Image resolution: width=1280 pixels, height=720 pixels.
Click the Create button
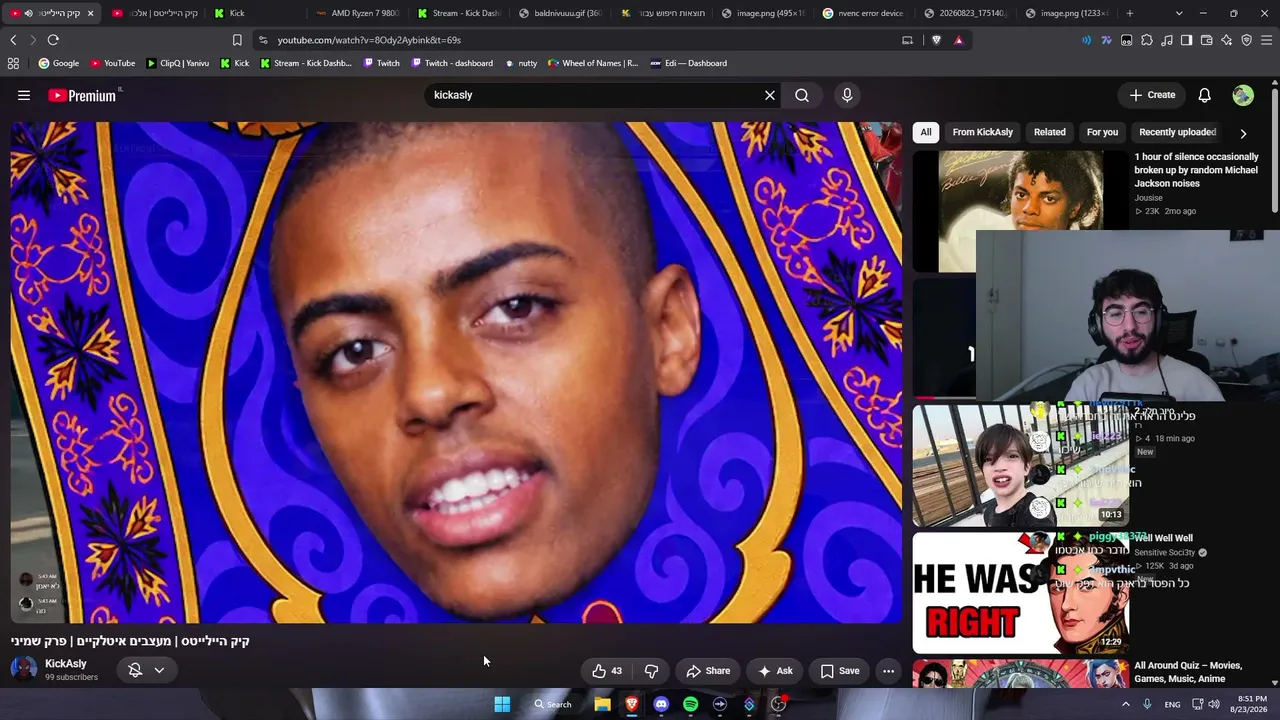pos(1152,95)
